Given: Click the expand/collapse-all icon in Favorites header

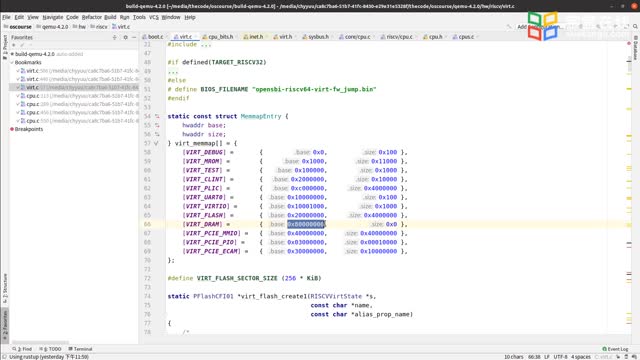Looking at the screenshot, I should point(115,37).
